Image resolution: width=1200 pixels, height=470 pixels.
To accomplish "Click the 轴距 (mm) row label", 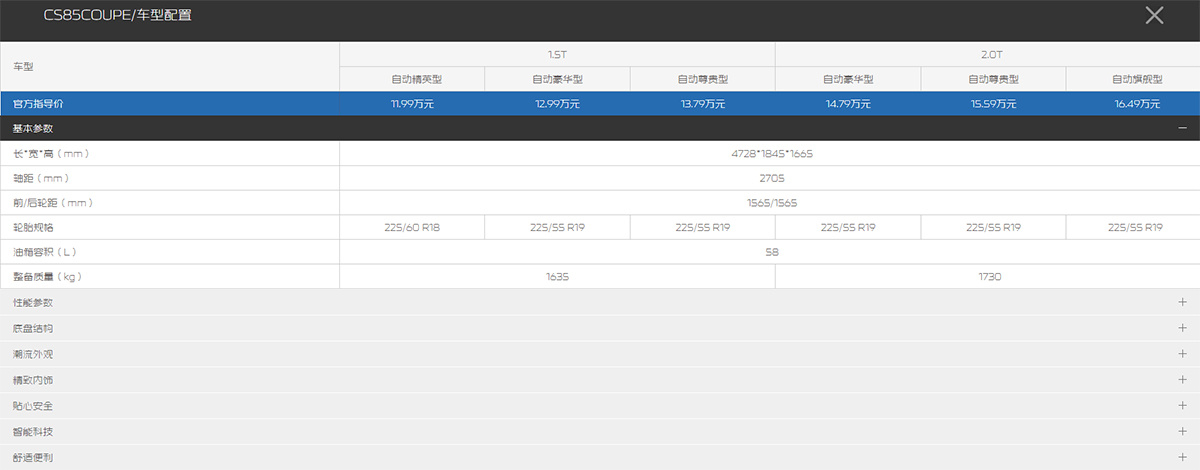I will tap(40, 178).
